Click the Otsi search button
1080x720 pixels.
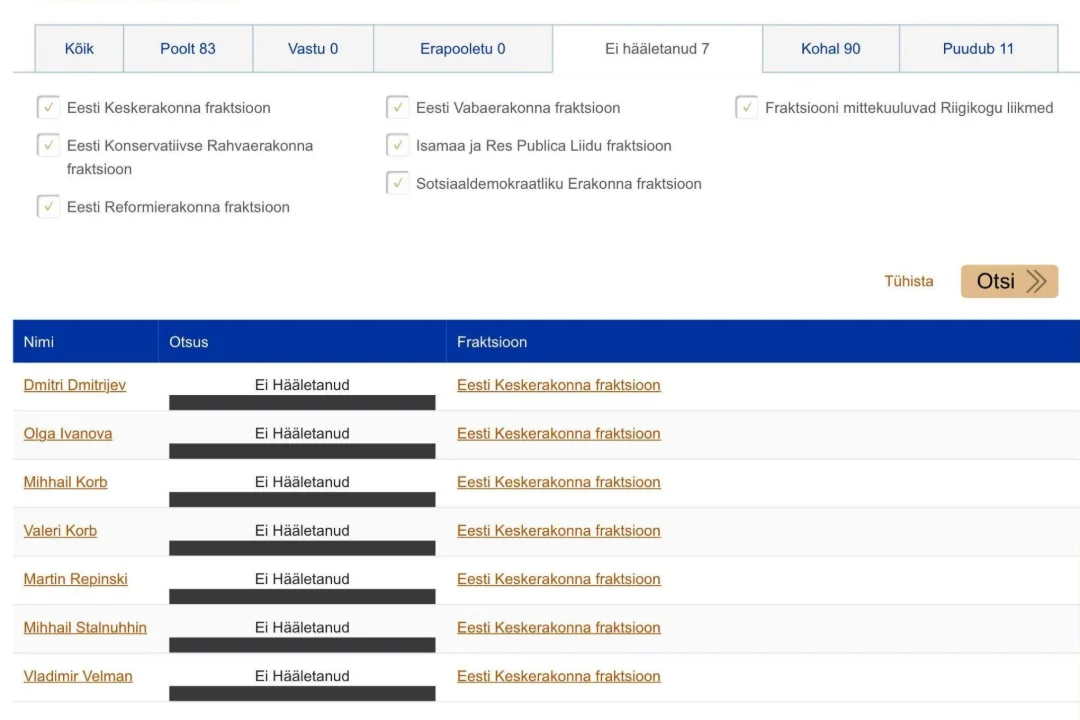pos(1009,281)
